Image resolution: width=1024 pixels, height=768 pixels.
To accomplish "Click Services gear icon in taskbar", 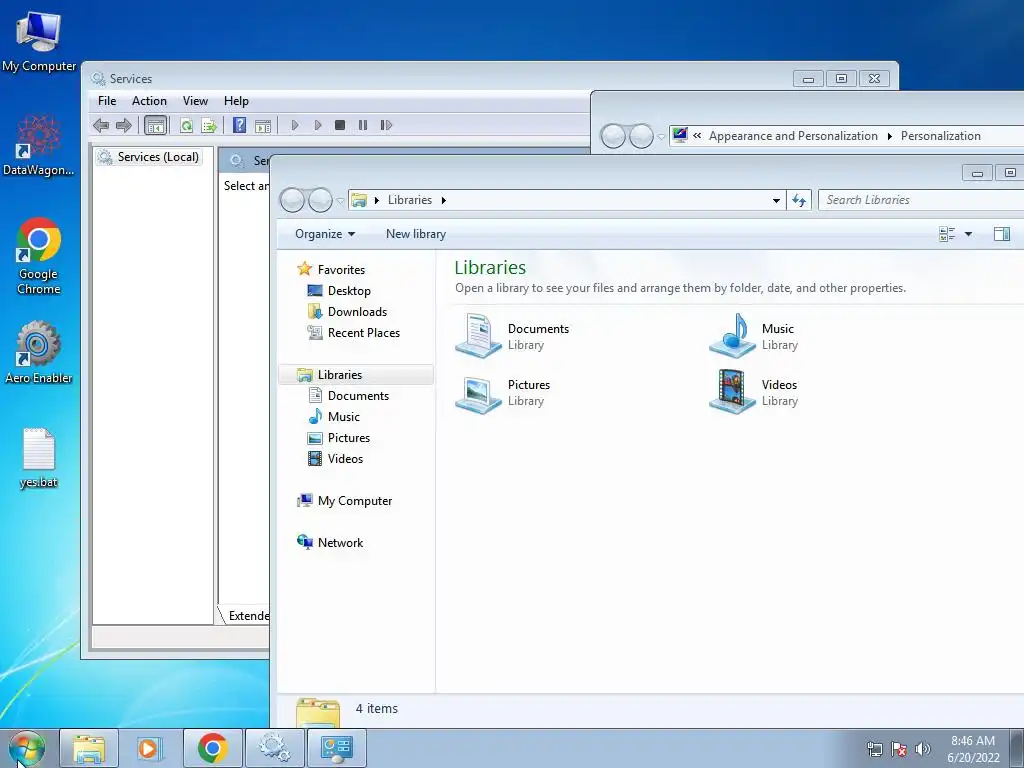I will pyautogui.click(x=274, y=748).
